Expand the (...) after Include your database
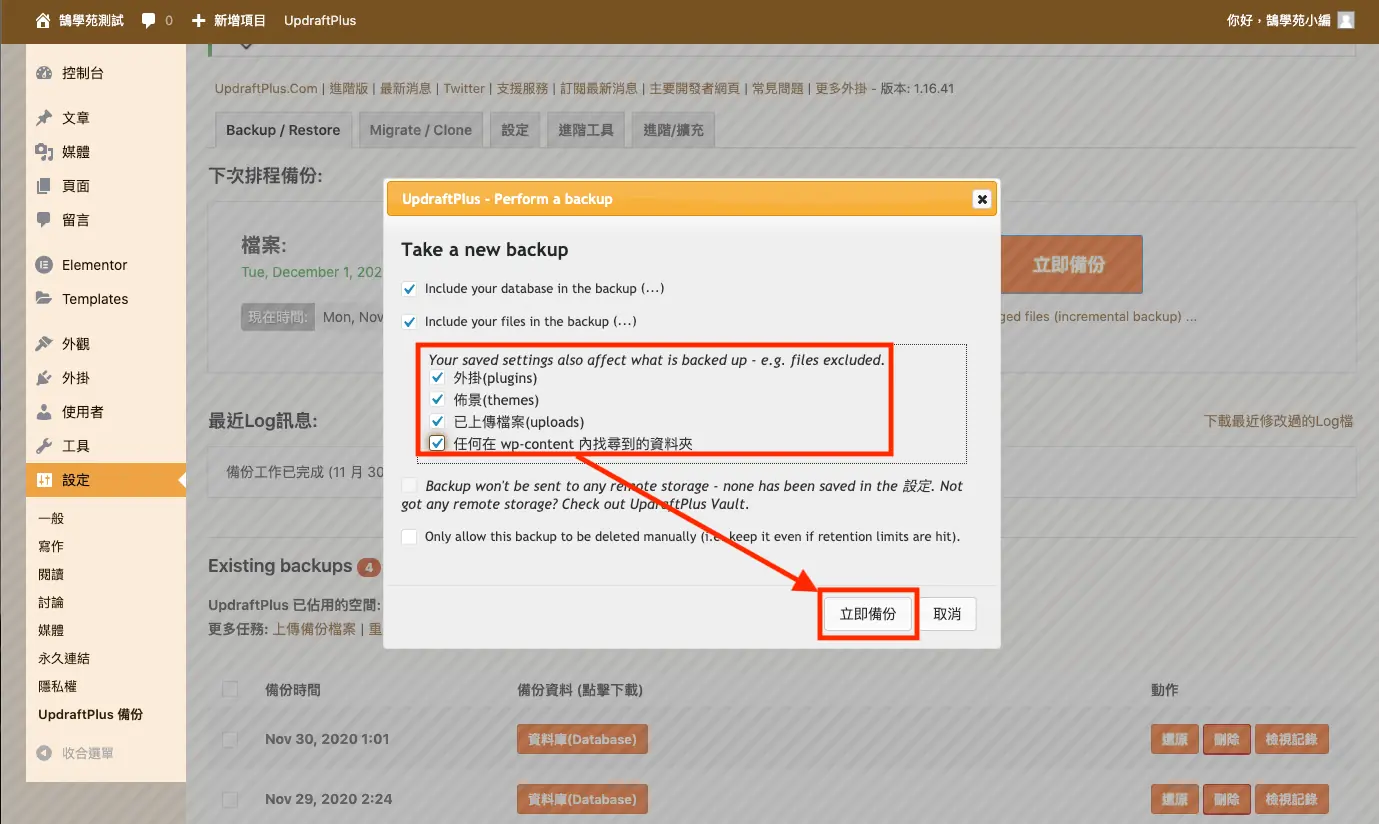 [652, 289]
